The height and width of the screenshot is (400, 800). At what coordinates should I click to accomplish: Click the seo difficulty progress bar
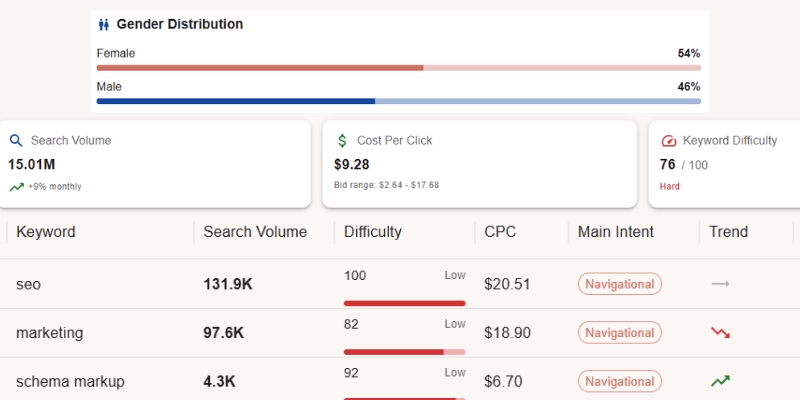[404, 303]
